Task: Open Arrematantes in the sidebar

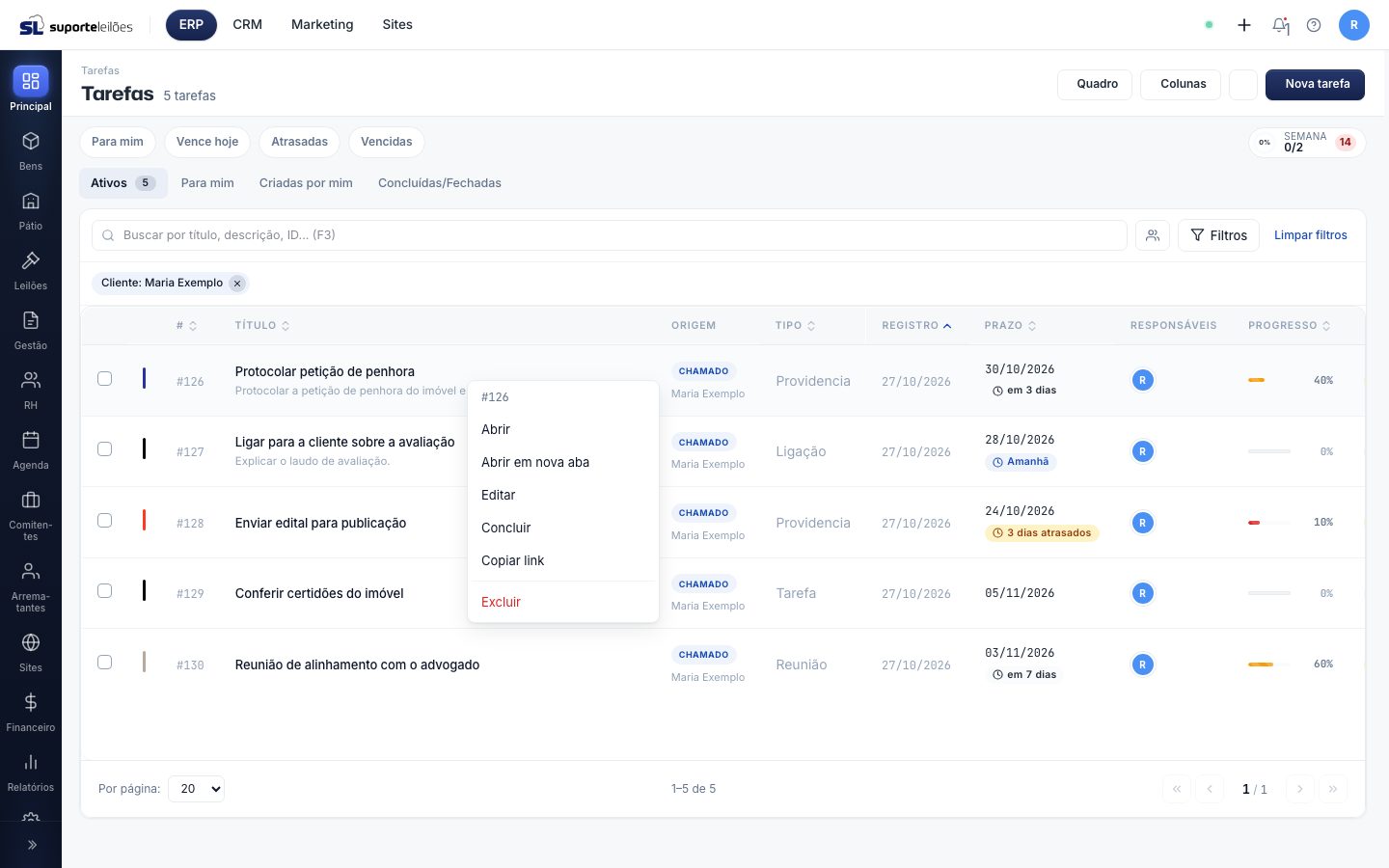Action: (x=31, y=586)
